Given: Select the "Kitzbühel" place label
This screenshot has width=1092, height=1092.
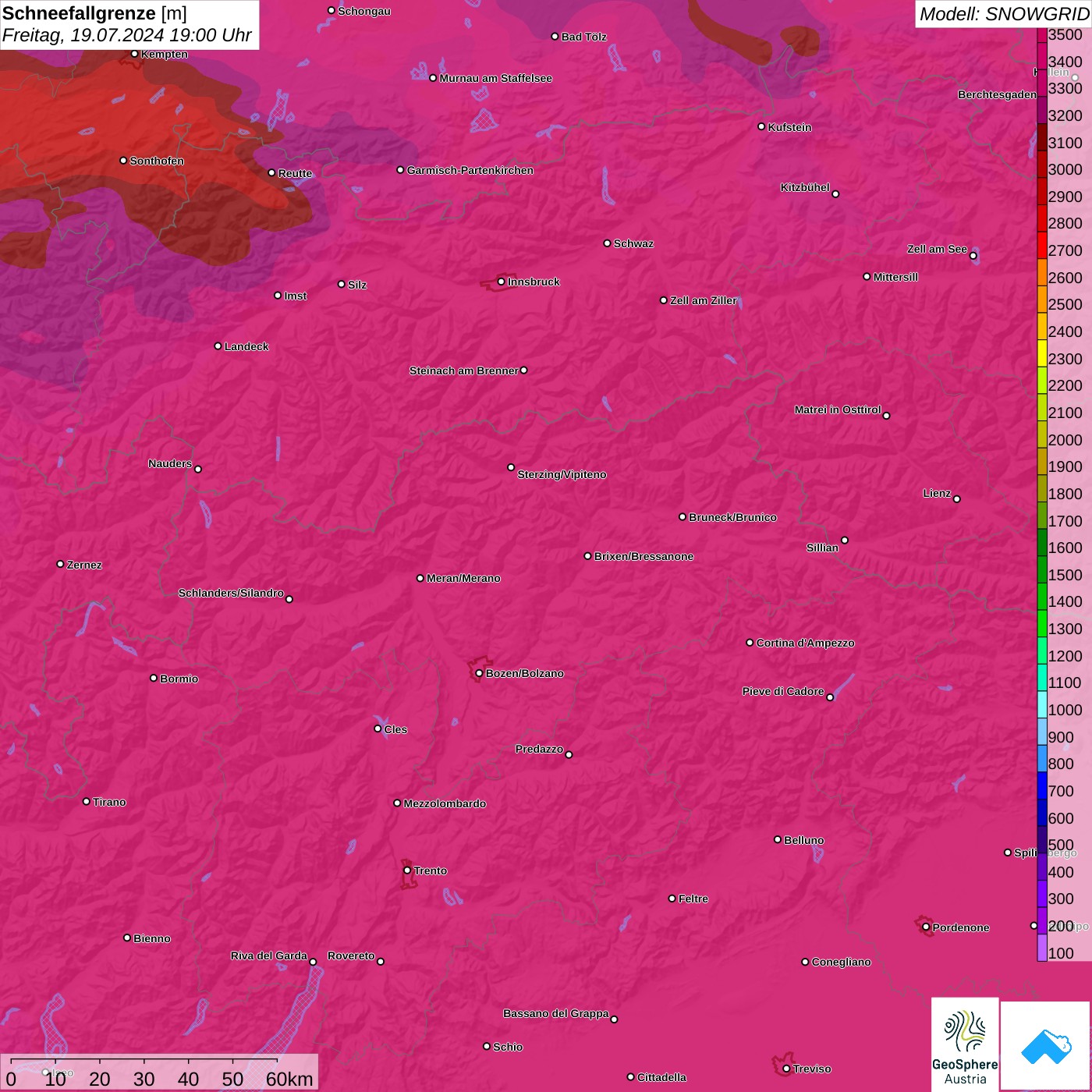Looking at the screenshot, I should [805, 187].
